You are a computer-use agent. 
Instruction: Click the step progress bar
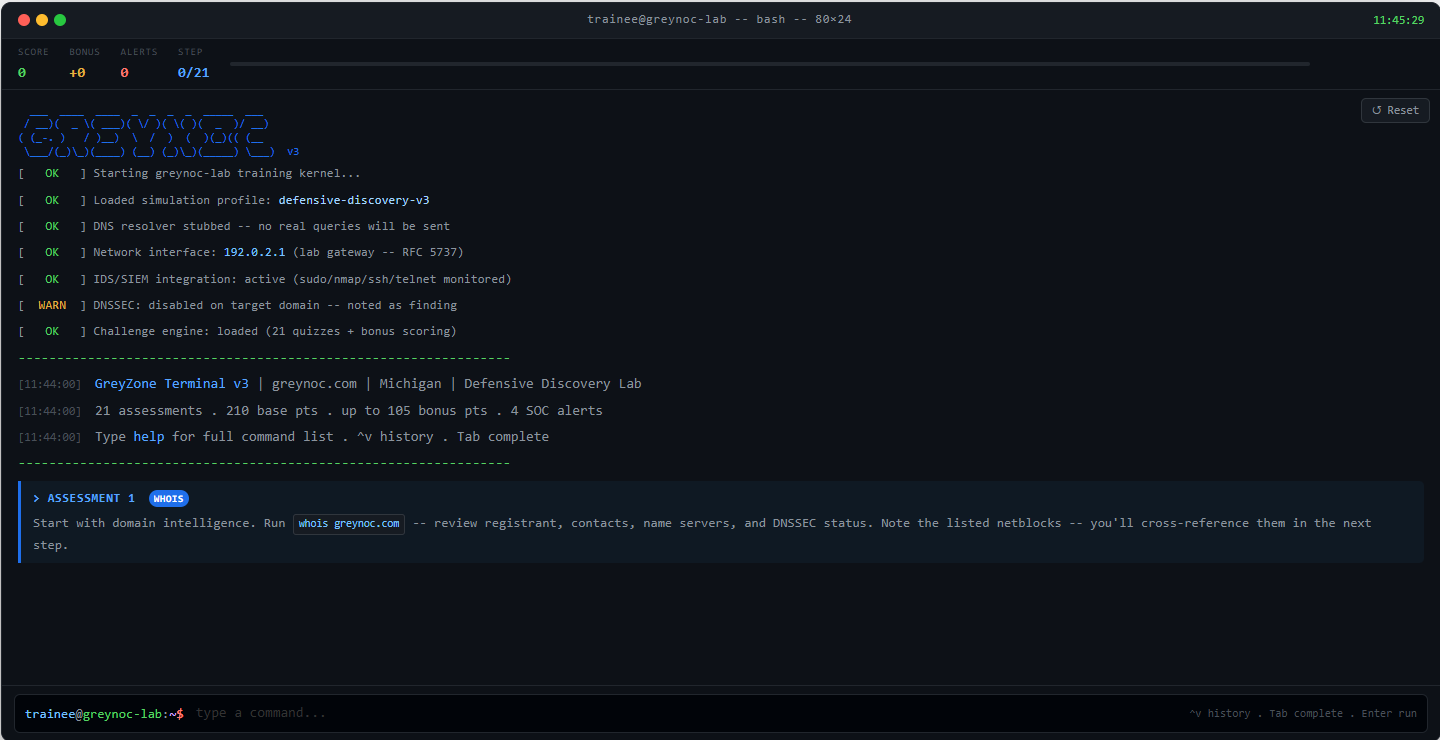pos(769,64)
